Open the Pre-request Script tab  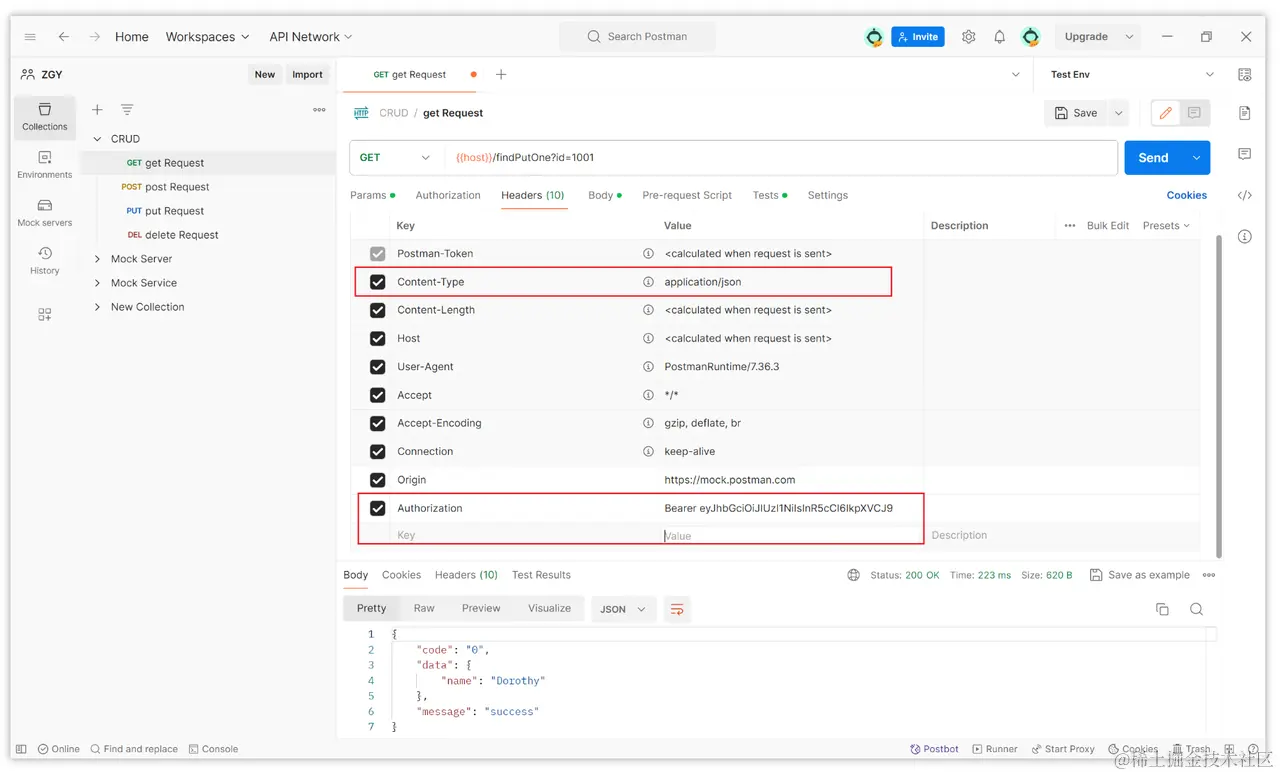[x=687, y=196]
